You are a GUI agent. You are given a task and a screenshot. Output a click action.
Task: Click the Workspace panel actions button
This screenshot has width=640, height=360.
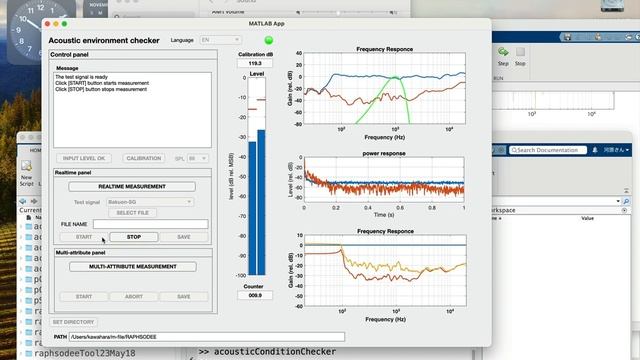[x=624, y=210]
